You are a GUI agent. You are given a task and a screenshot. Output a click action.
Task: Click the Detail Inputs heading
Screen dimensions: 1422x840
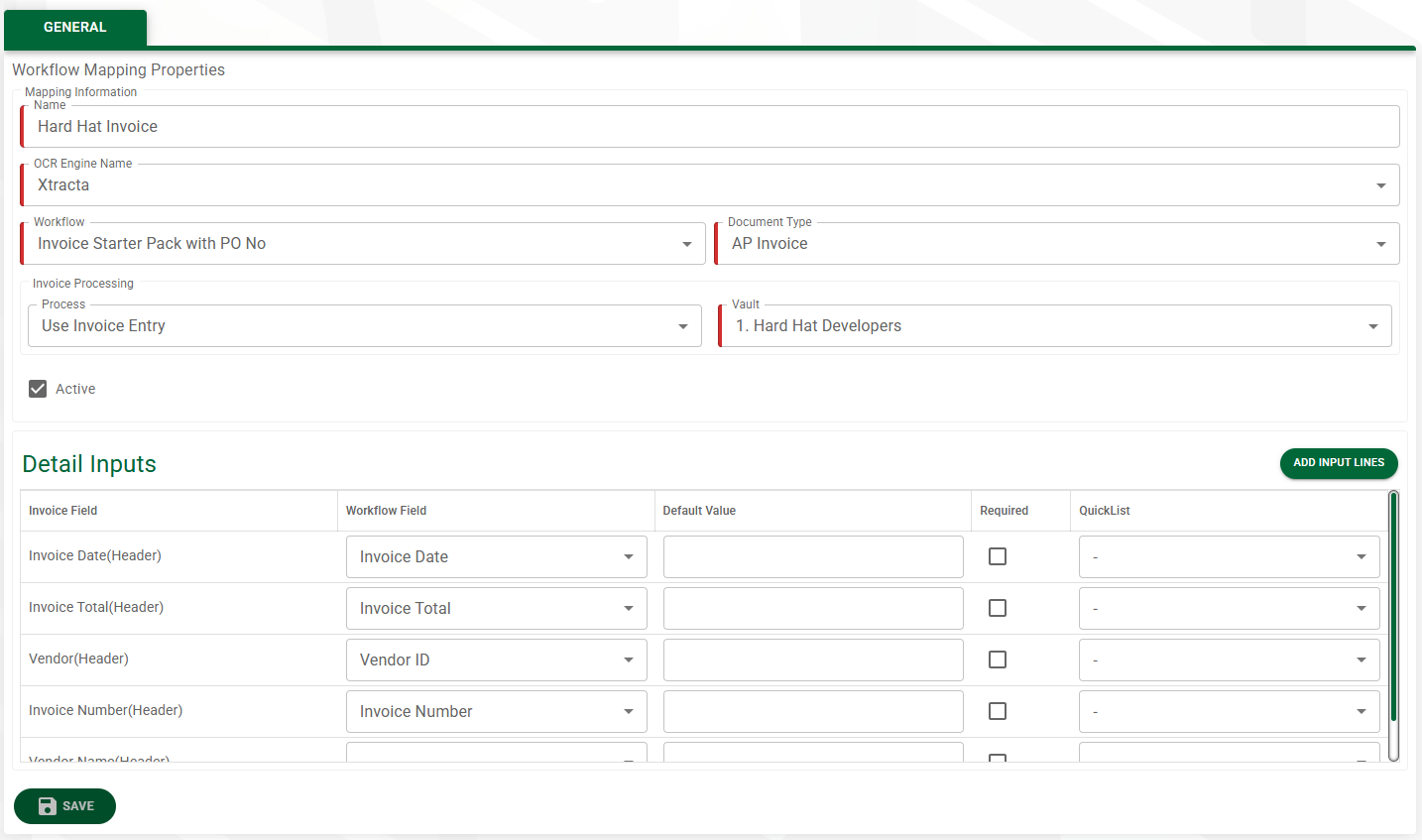89,464
